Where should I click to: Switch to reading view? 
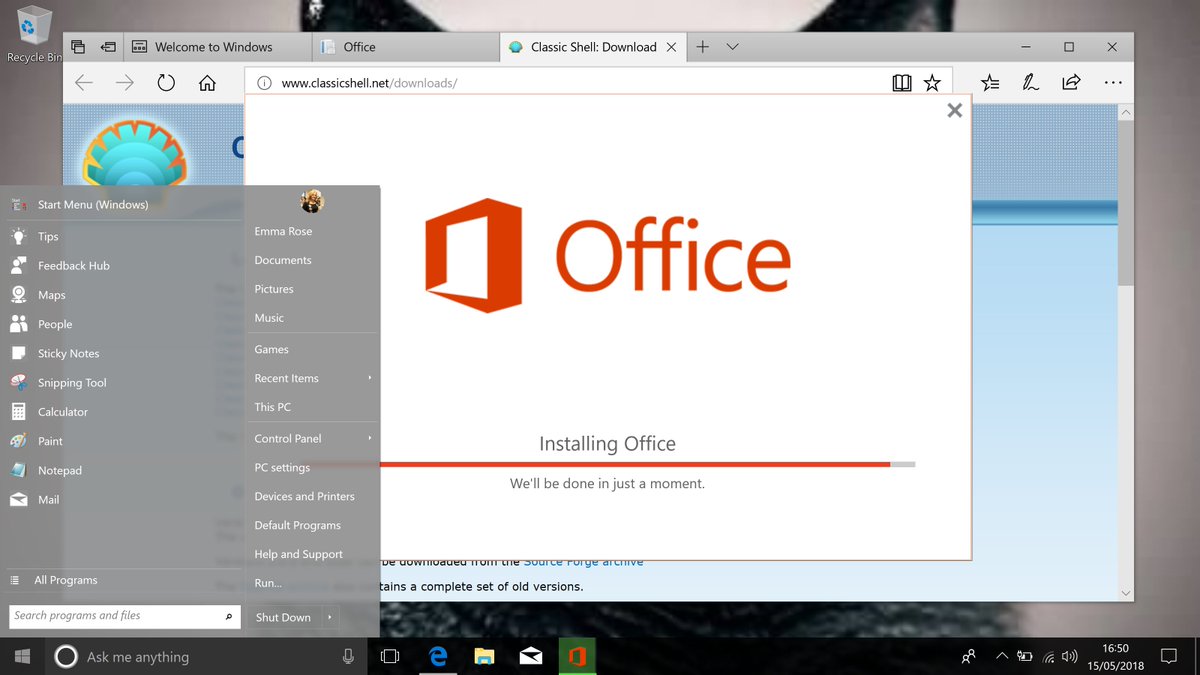click(902, 83)
